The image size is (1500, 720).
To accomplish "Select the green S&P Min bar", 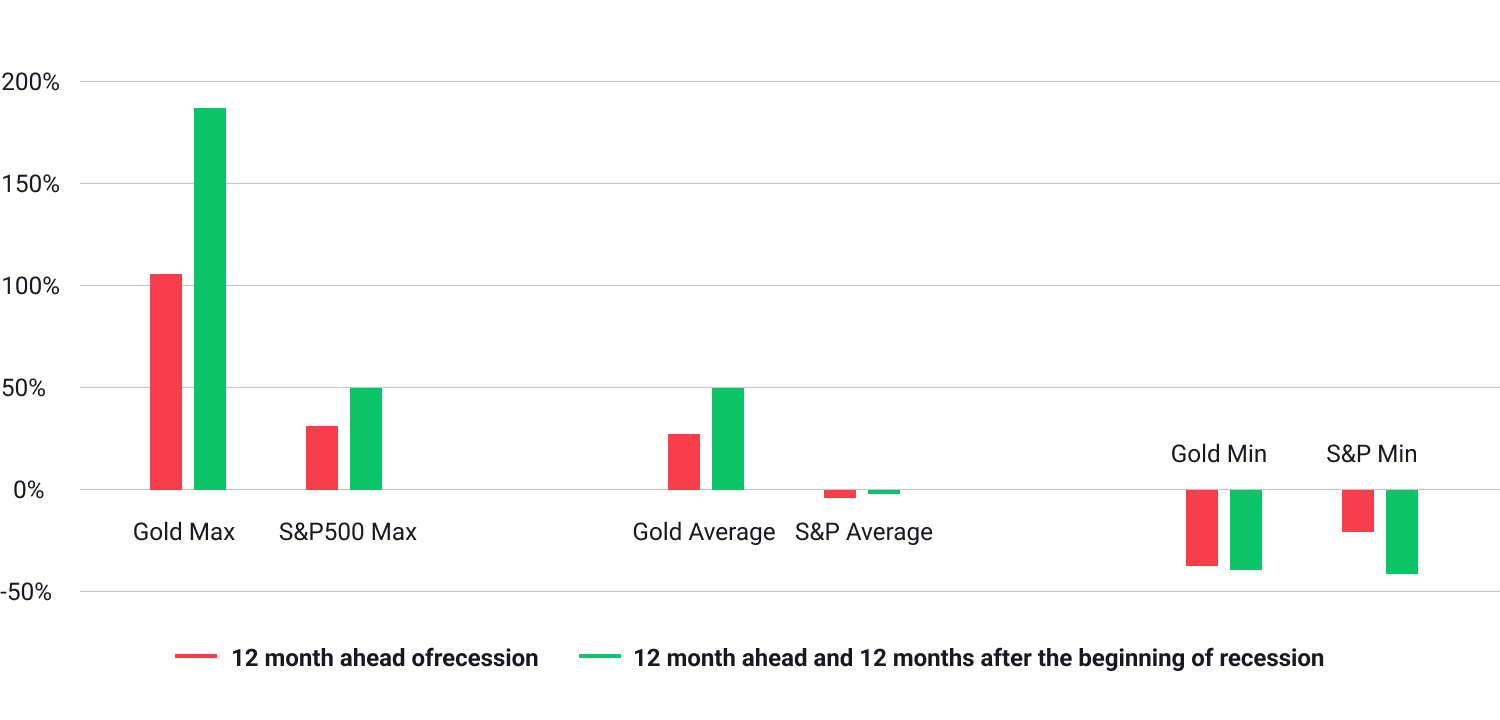I will (1402, 531).
